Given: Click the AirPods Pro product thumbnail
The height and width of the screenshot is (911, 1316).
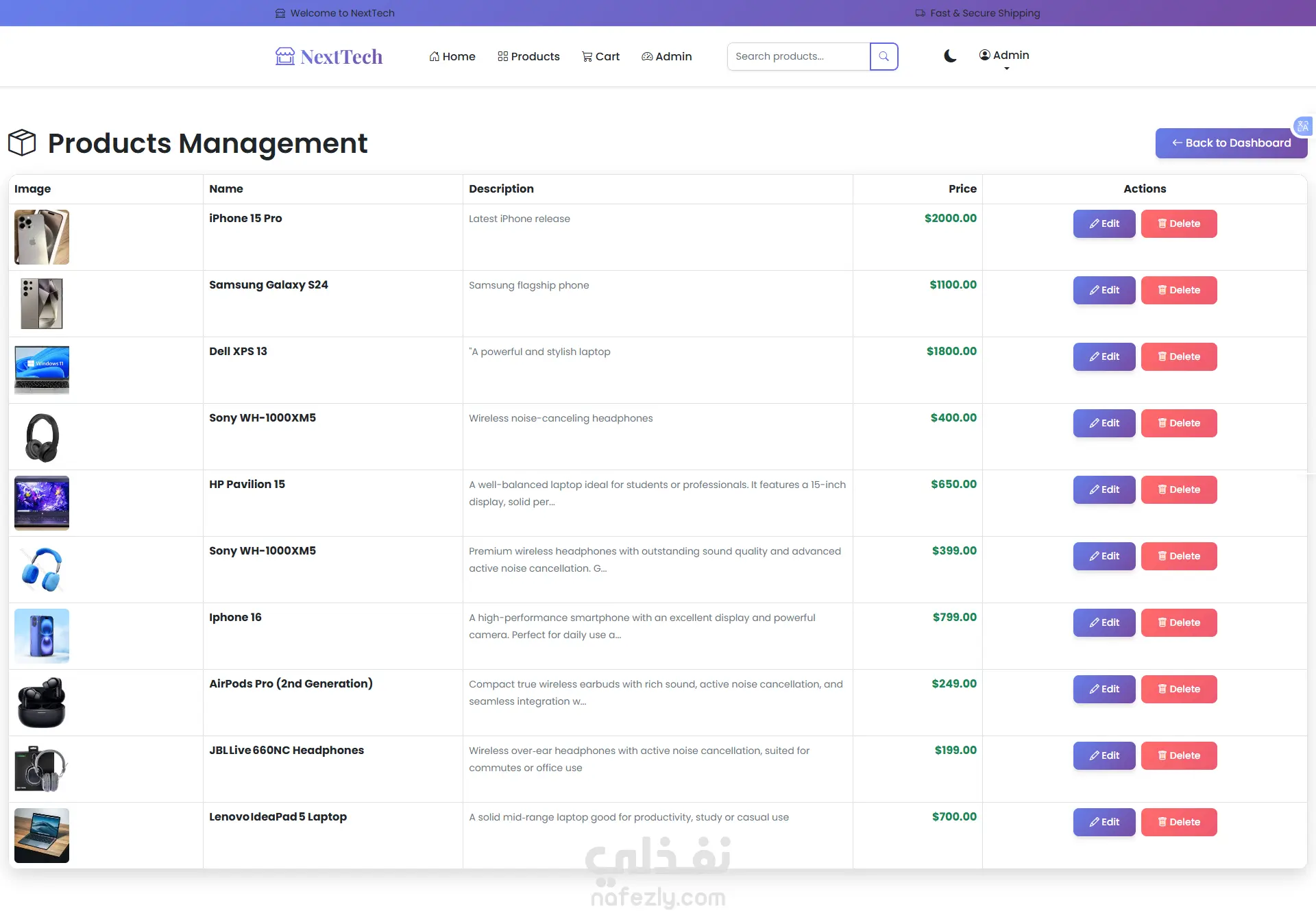Looking at the screenshot, I should [x=42, y=702].
